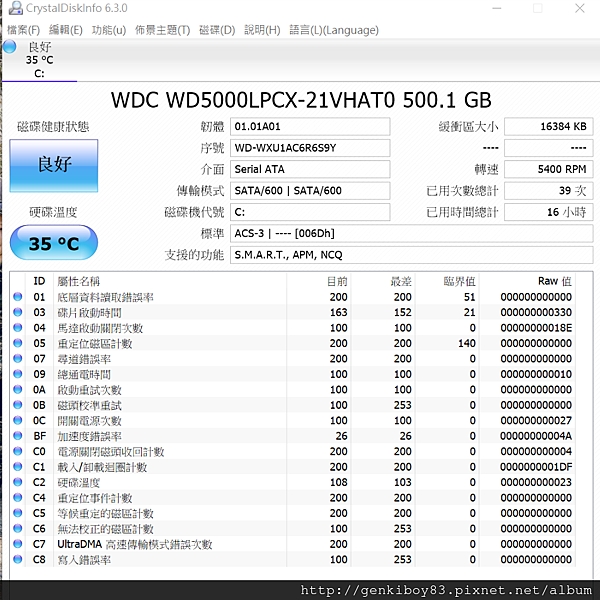Viewport: 600px width, 600px height.
Task: Select the 硬碟溫度 attribute name in row C2
Action: pyautogui.click(x=78, y=483)
